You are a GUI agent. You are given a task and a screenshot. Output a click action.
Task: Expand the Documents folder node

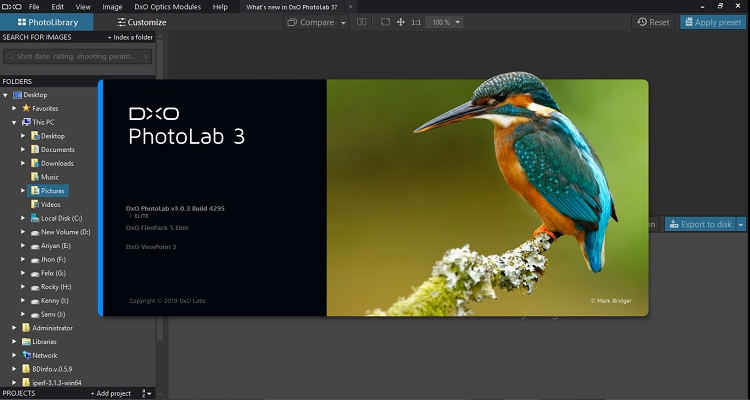[23, 150]
